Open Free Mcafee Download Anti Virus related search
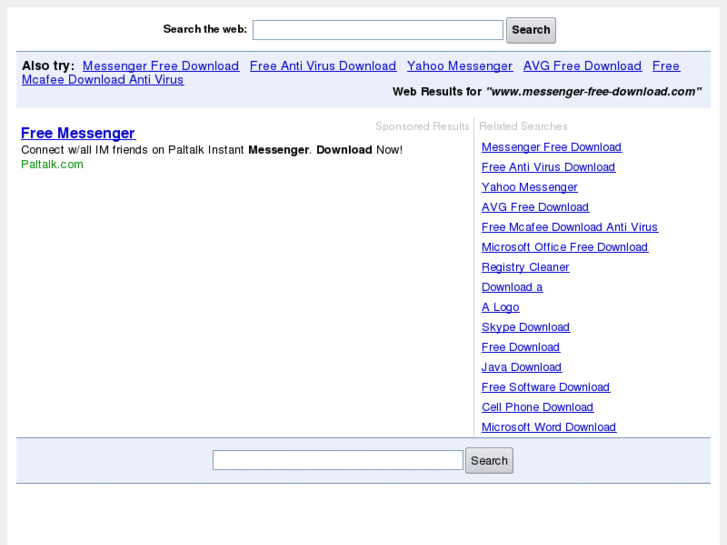 [x=569, y=227]
